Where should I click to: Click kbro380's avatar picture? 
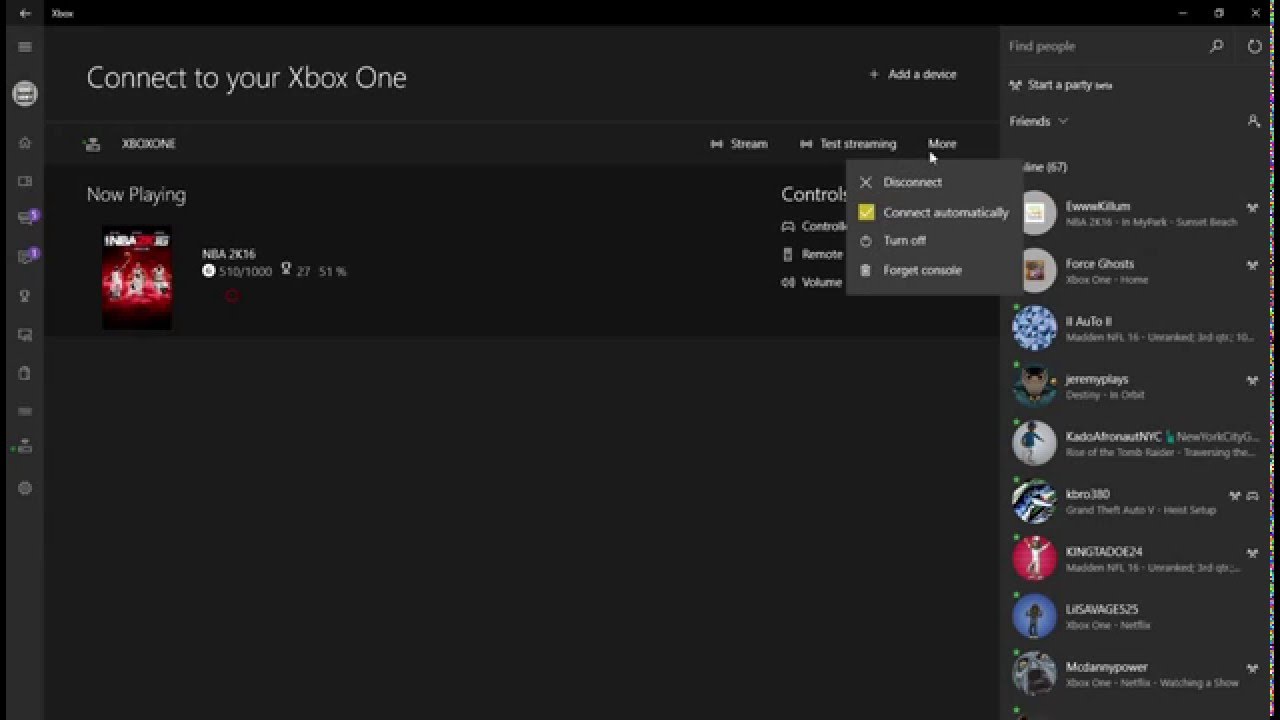[1034, 501]
